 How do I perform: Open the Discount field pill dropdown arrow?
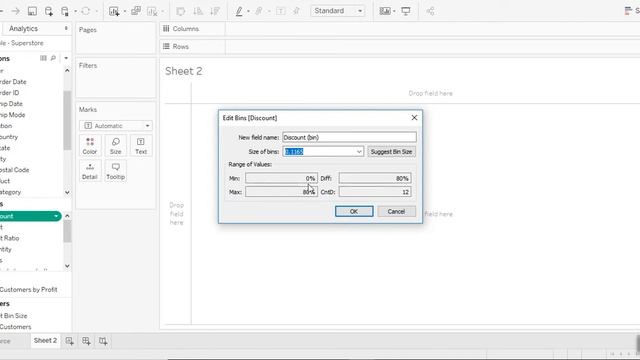(x=56, y=216)
